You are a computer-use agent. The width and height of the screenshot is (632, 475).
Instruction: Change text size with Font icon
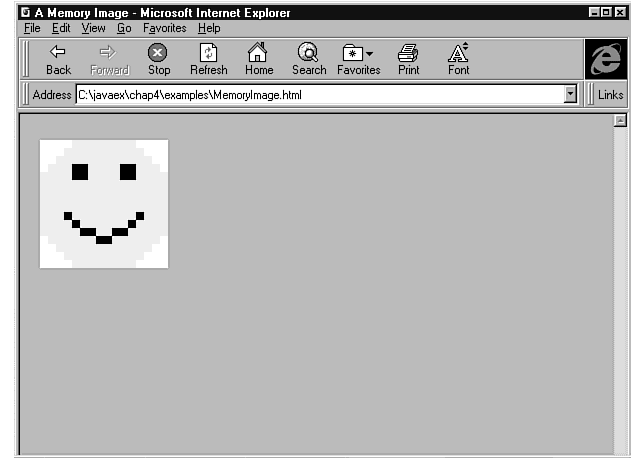coord(458,52)
